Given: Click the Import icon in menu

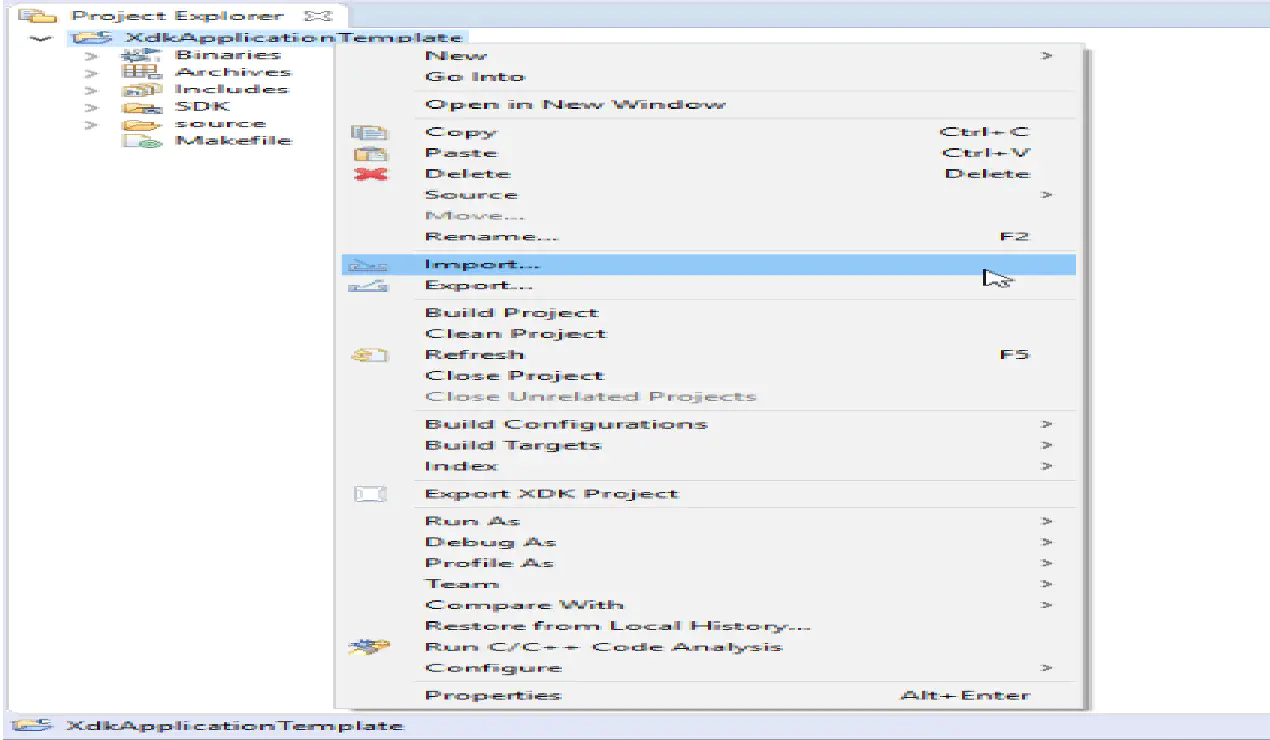Looking at the screenshot, I should pos(367,265).
